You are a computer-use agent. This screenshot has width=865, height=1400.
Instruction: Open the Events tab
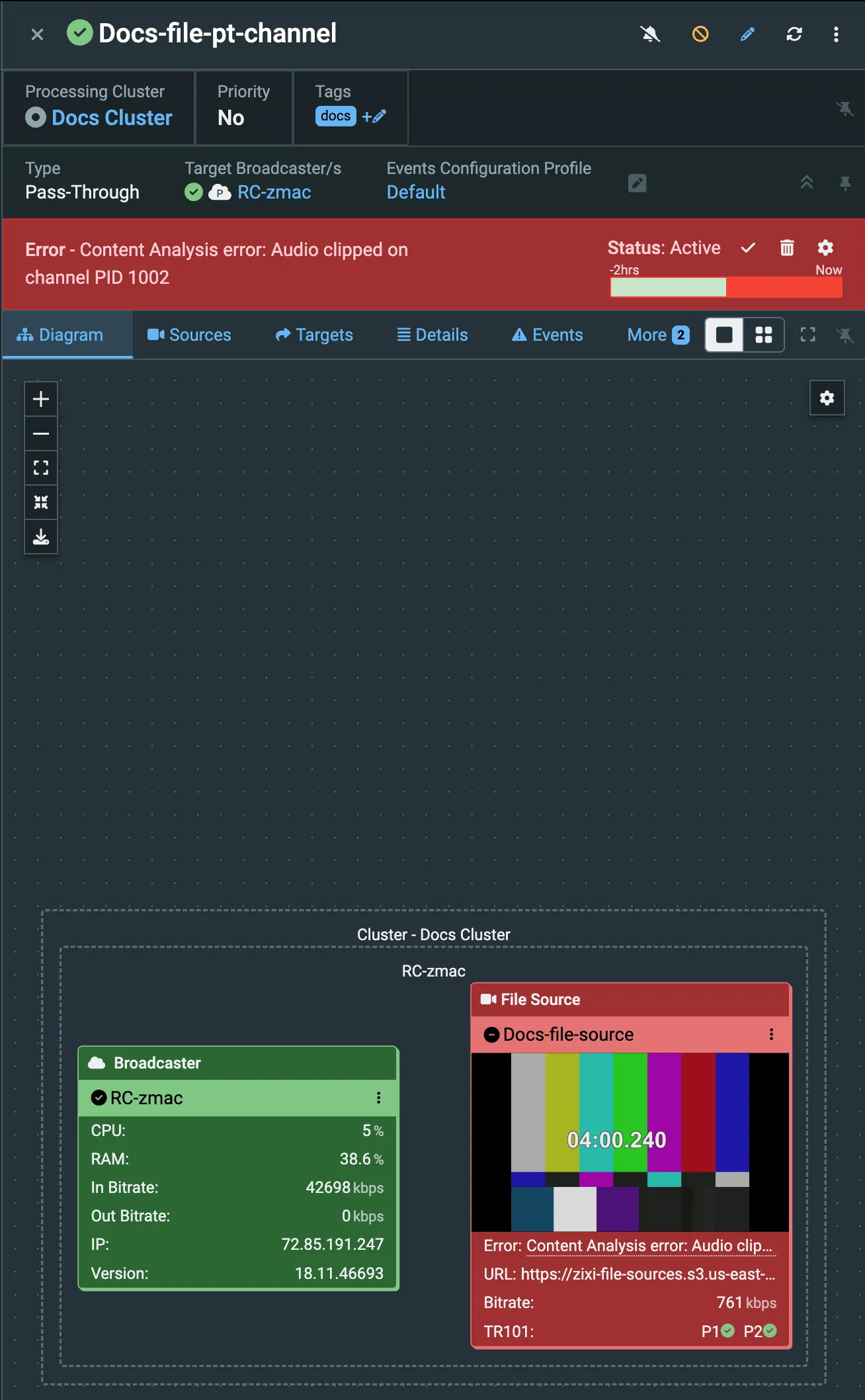tap(548, 335)
